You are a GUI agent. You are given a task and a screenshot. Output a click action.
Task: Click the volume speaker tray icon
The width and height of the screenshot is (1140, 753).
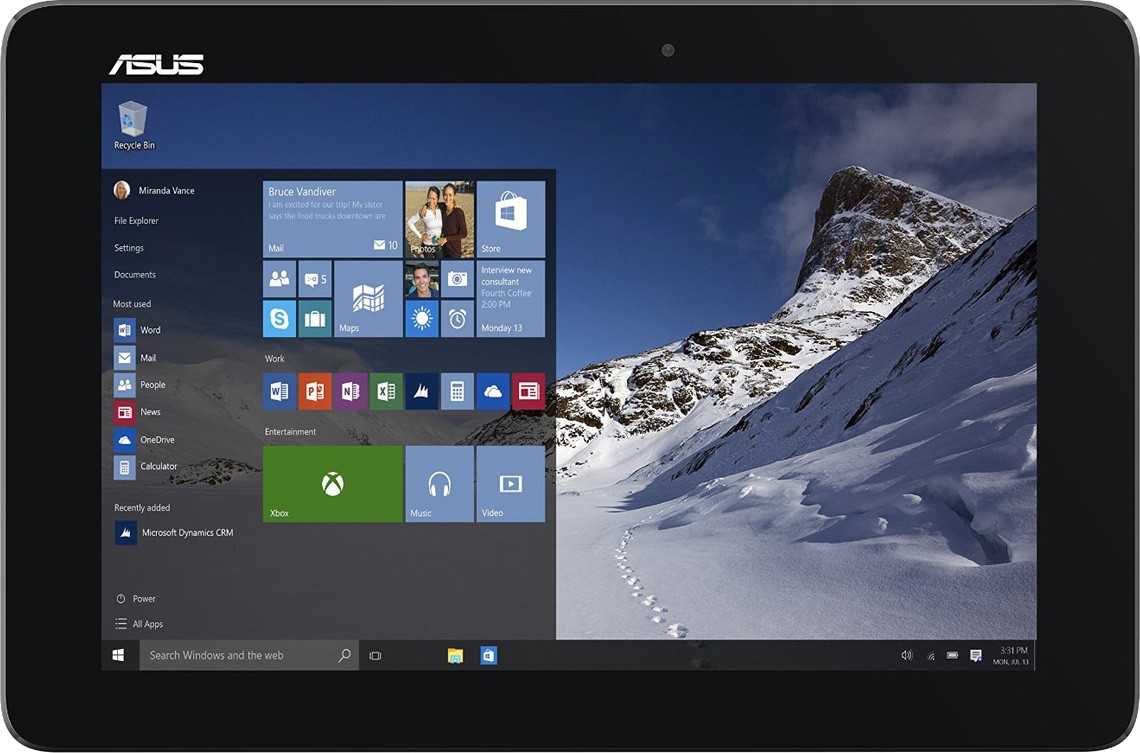pos(907,656)
